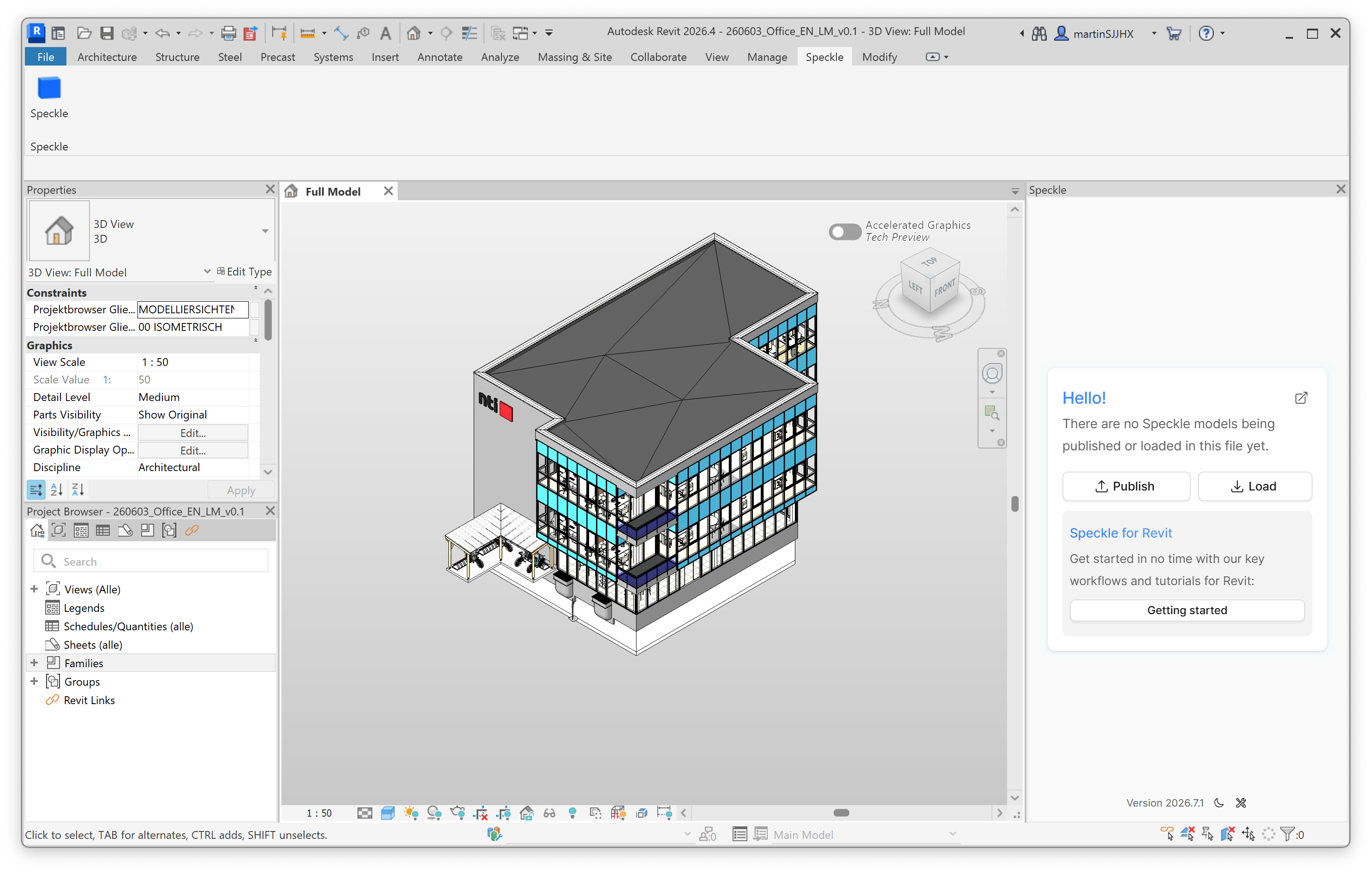
Task: Open the 3D View type selector dropdown
Action: click(265, 231)
